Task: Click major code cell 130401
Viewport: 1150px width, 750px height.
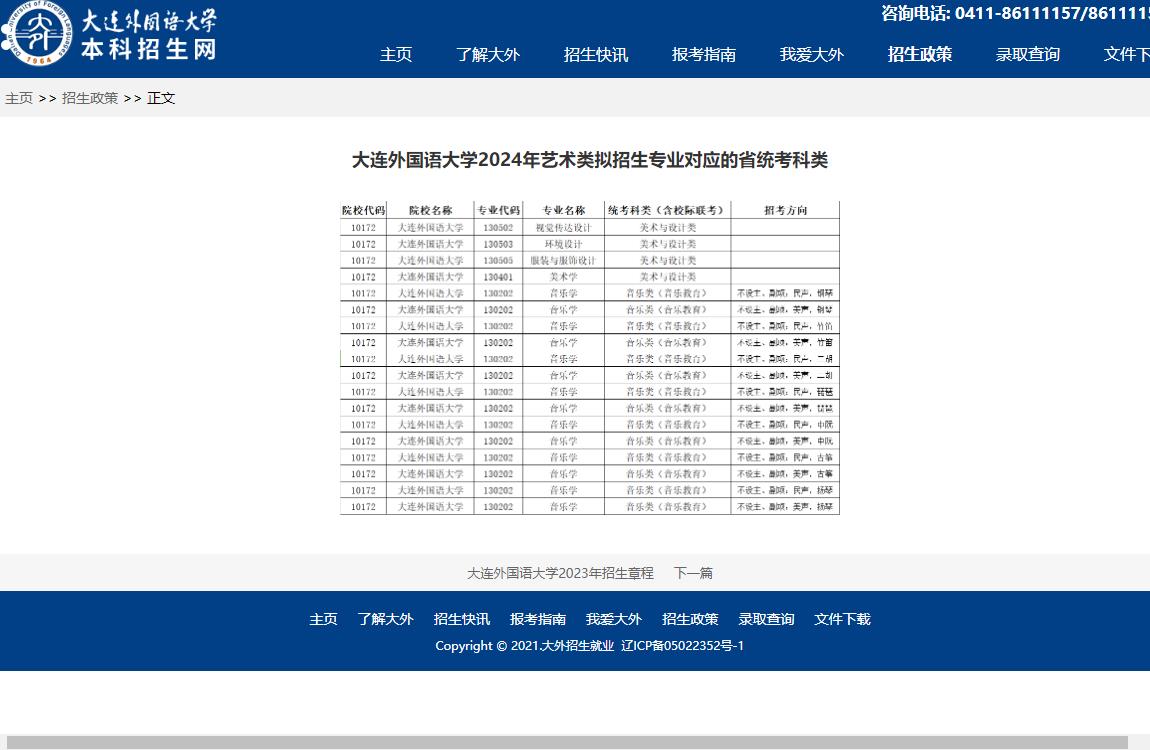Action: point(498,276)
